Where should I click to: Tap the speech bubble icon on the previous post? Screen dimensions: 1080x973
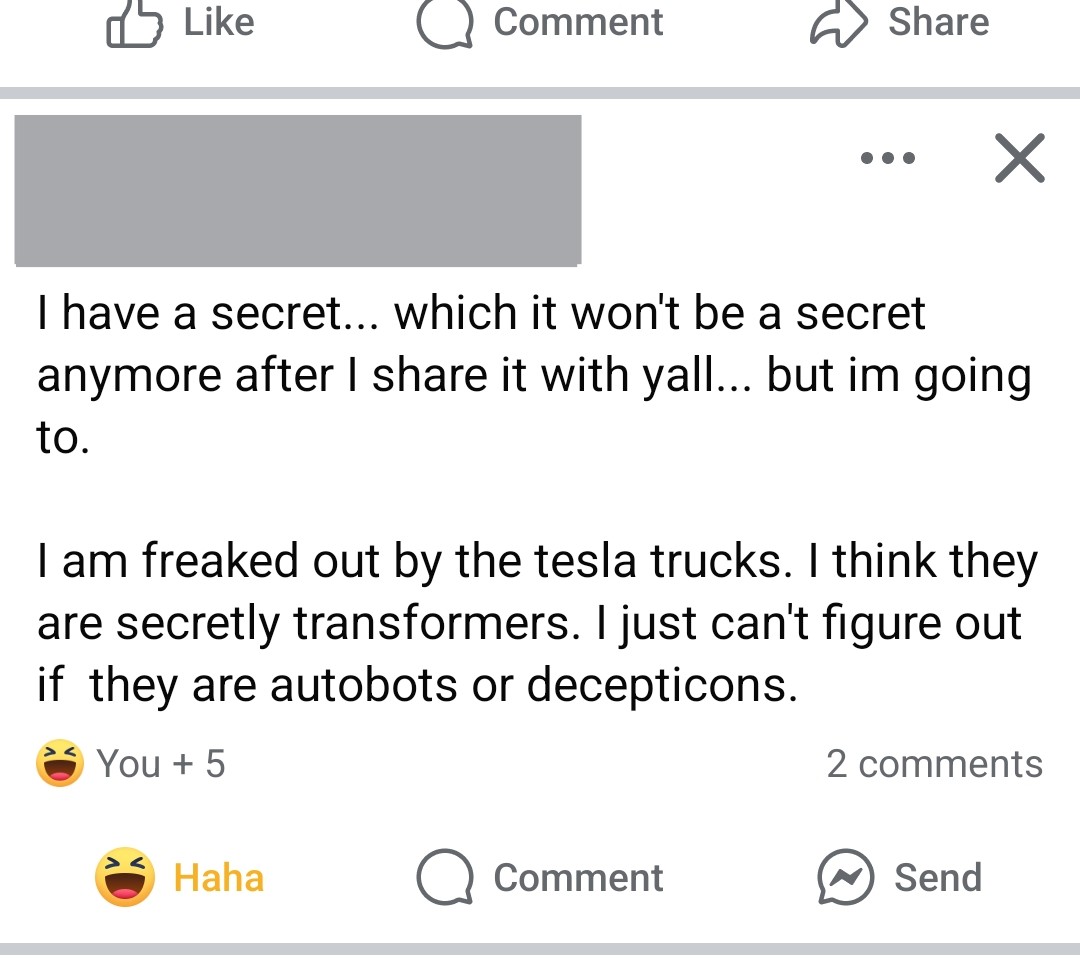point(444,24)
